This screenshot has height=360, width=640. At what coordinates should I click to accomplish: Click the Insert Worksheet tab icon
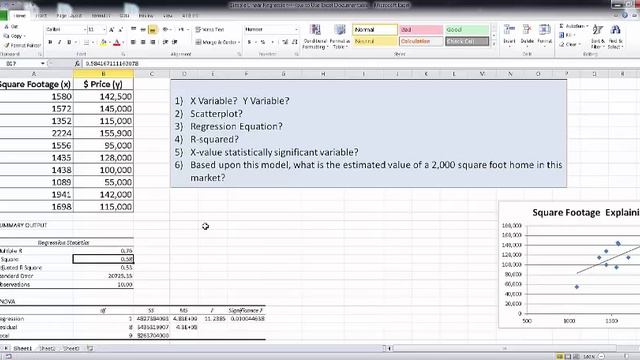[x=90, y=349]
